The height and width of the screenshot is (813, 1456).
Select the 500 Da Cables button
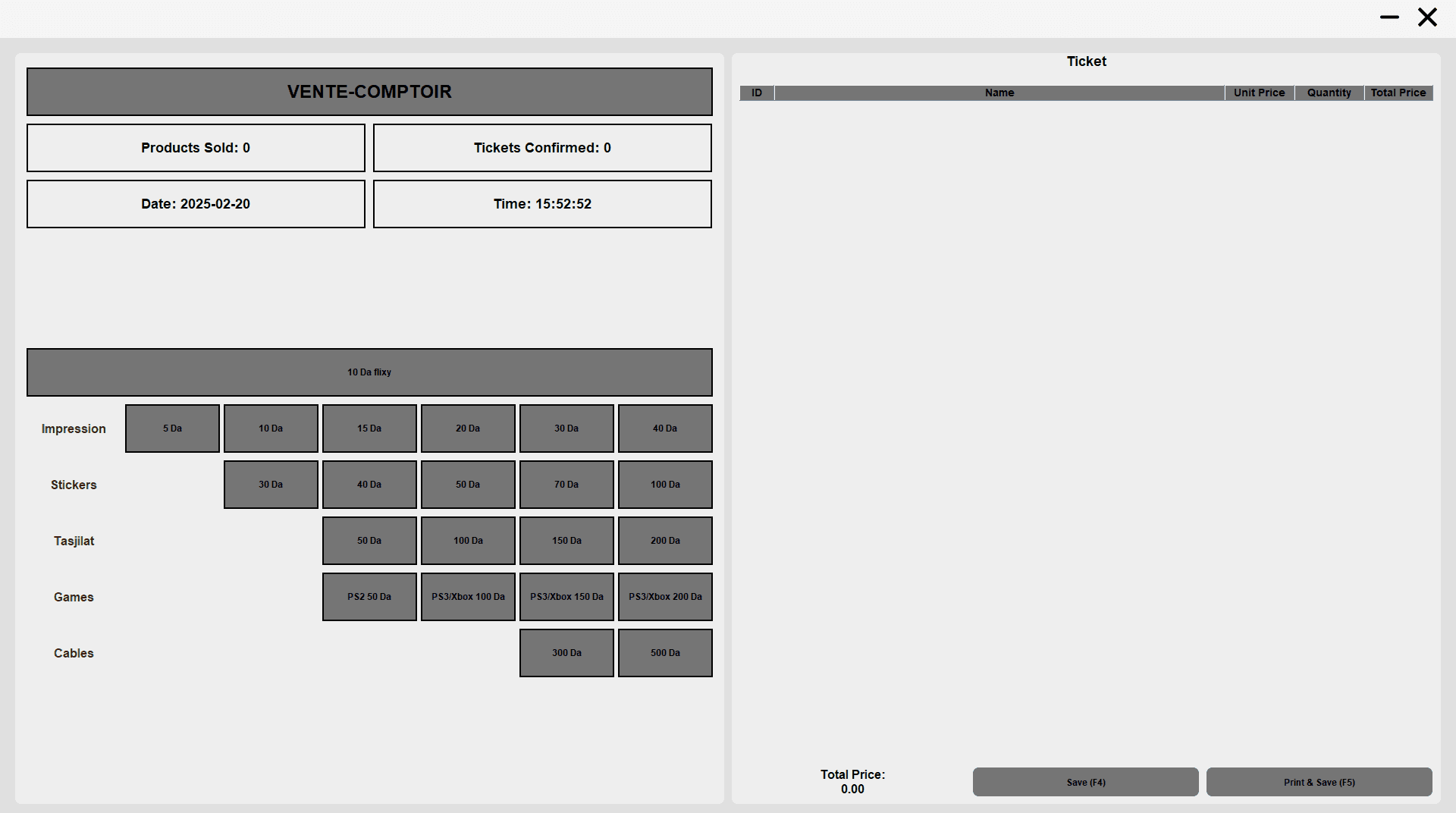click(665, 653)
